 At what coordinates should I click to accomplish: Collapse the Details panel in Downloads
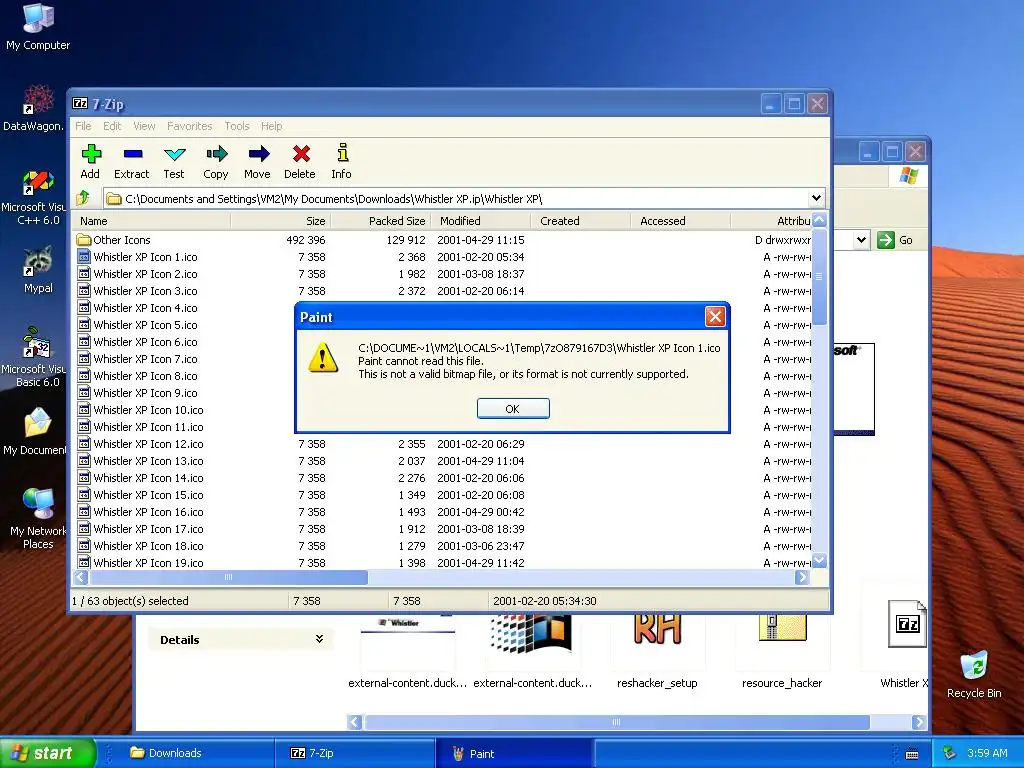[x=319, y=639]
